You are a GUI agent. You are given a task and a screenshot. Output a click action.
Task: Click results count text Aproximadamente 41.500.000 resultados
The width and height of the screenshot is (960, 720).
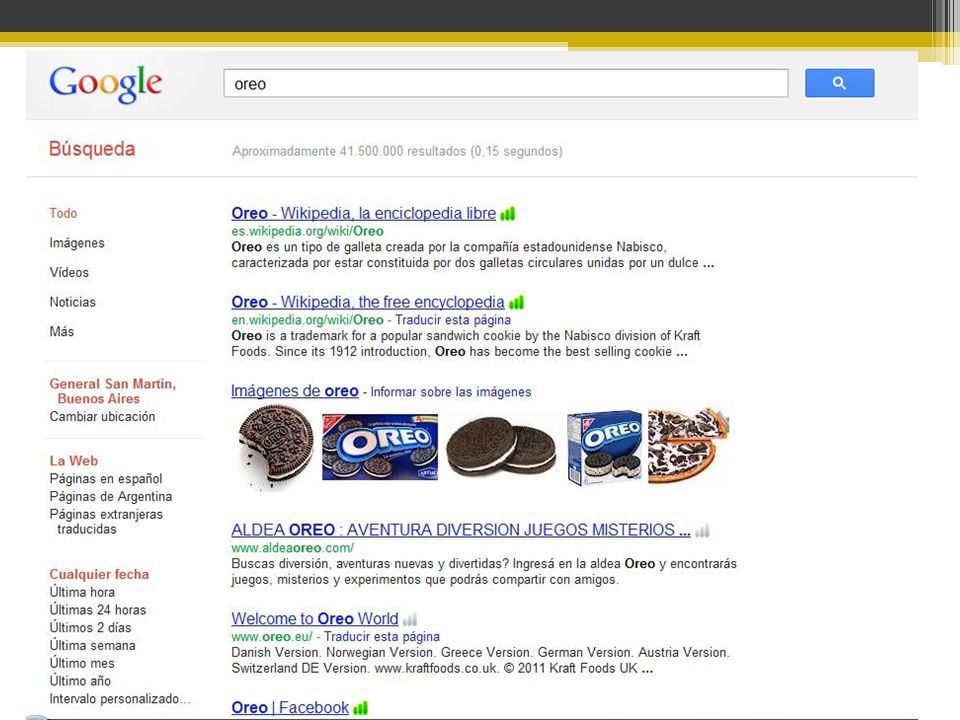(397, 151)
